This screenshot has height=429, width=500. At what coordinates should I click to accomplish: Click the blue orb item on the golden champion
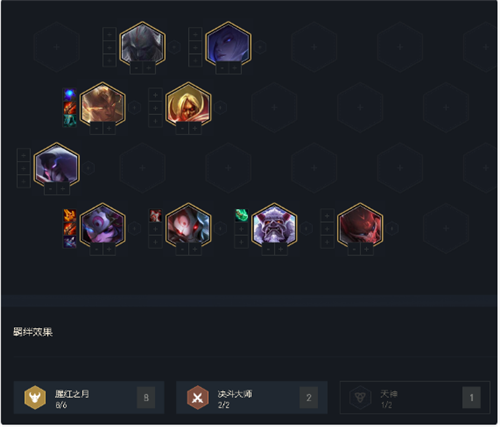(70, 95)
